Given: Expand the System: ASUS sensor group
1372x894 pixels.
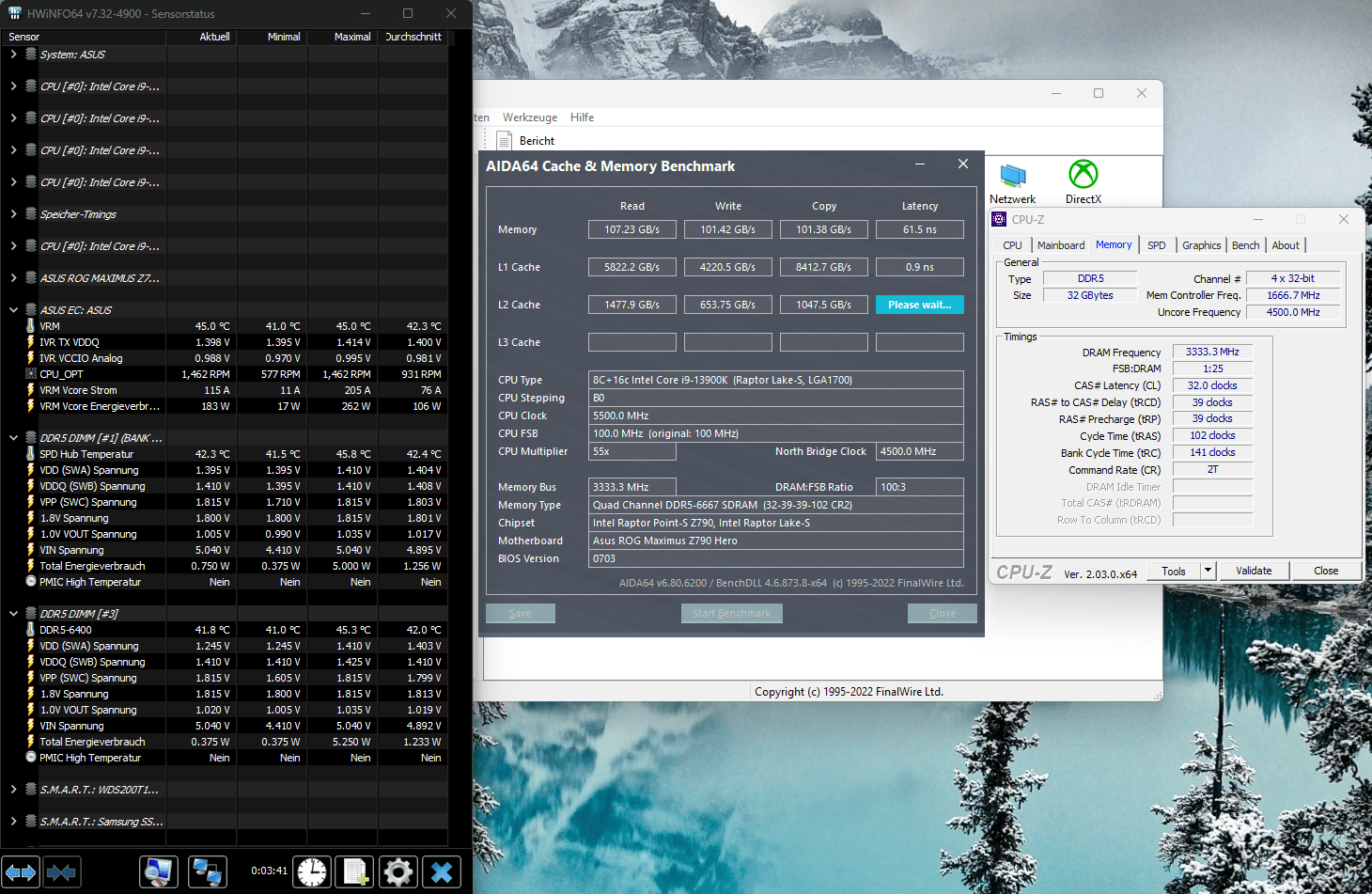Looking at the screenshot, I should (13, 55).
